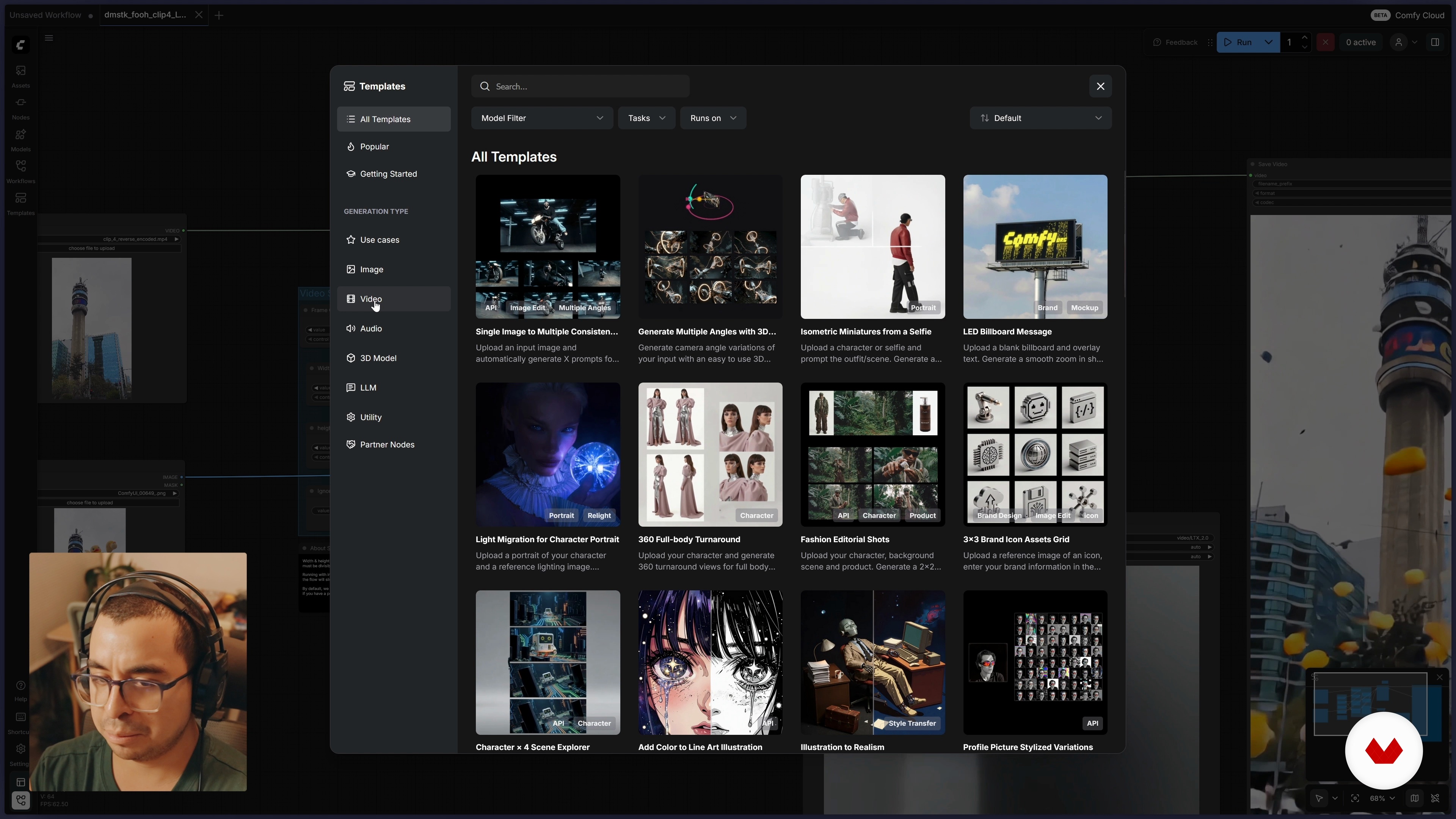
Task: Expand the user account menu chevron
Action: (1415, 42)
